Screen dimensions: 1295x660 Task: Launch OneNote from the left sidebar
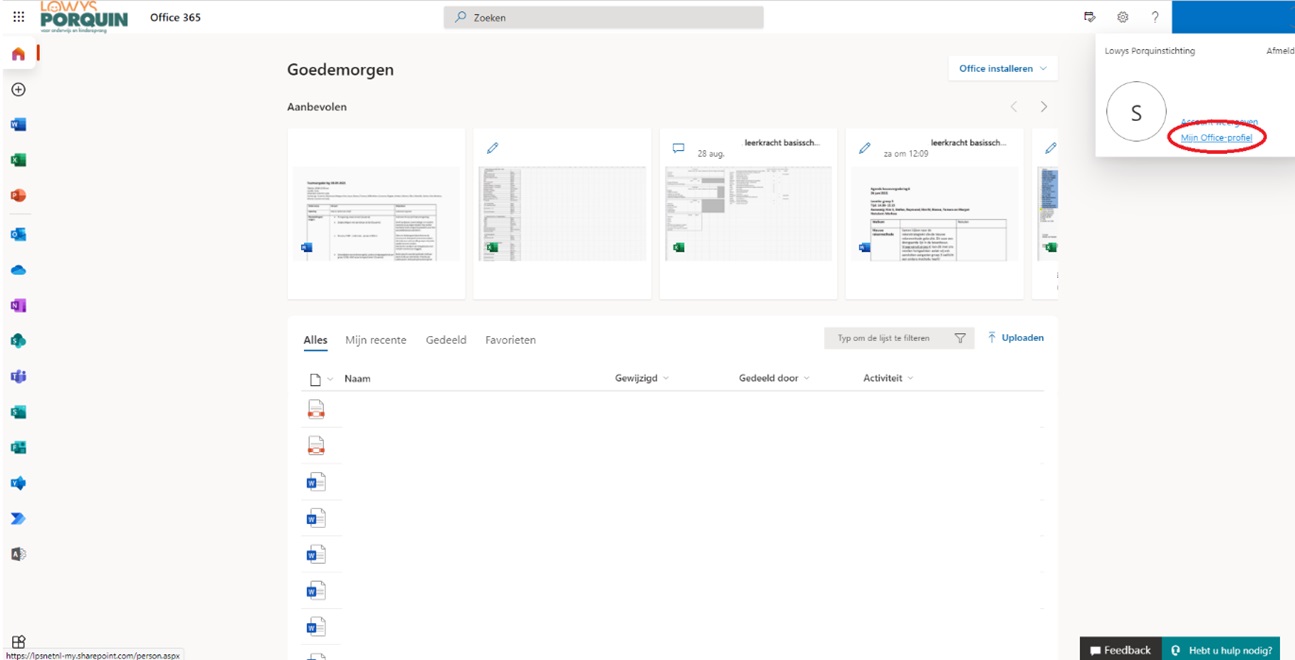(x=18, y=306)
